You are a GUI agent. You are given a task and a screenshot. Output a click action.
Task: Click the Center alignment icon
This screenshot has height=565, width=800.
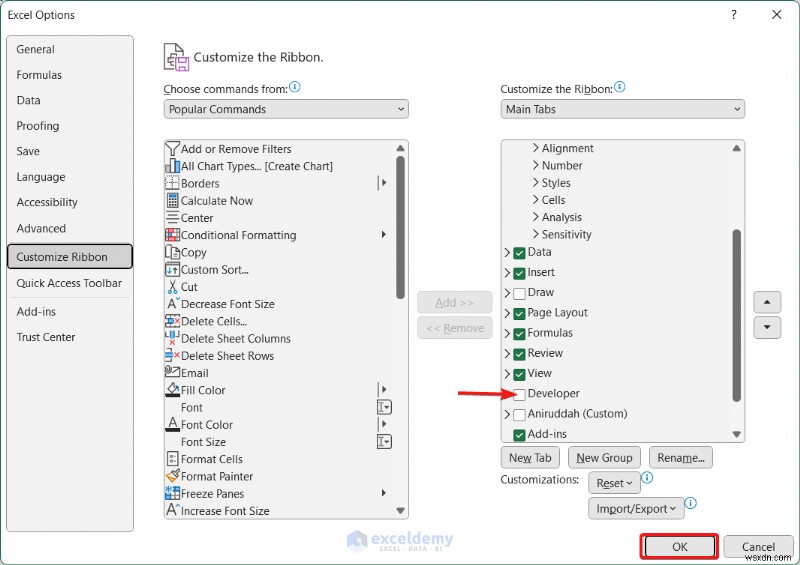point(172,217)
